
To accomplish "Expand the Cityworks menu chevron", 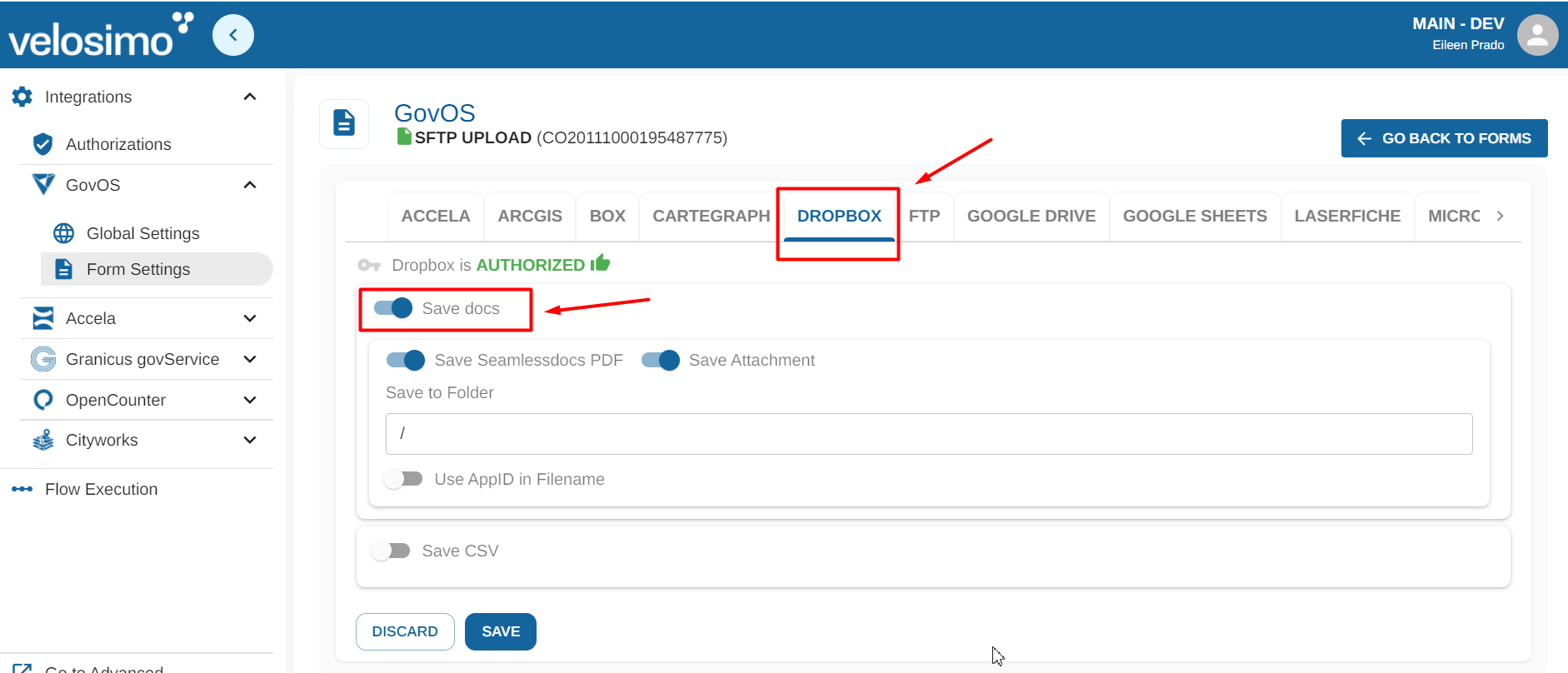I will pos(249,440).
